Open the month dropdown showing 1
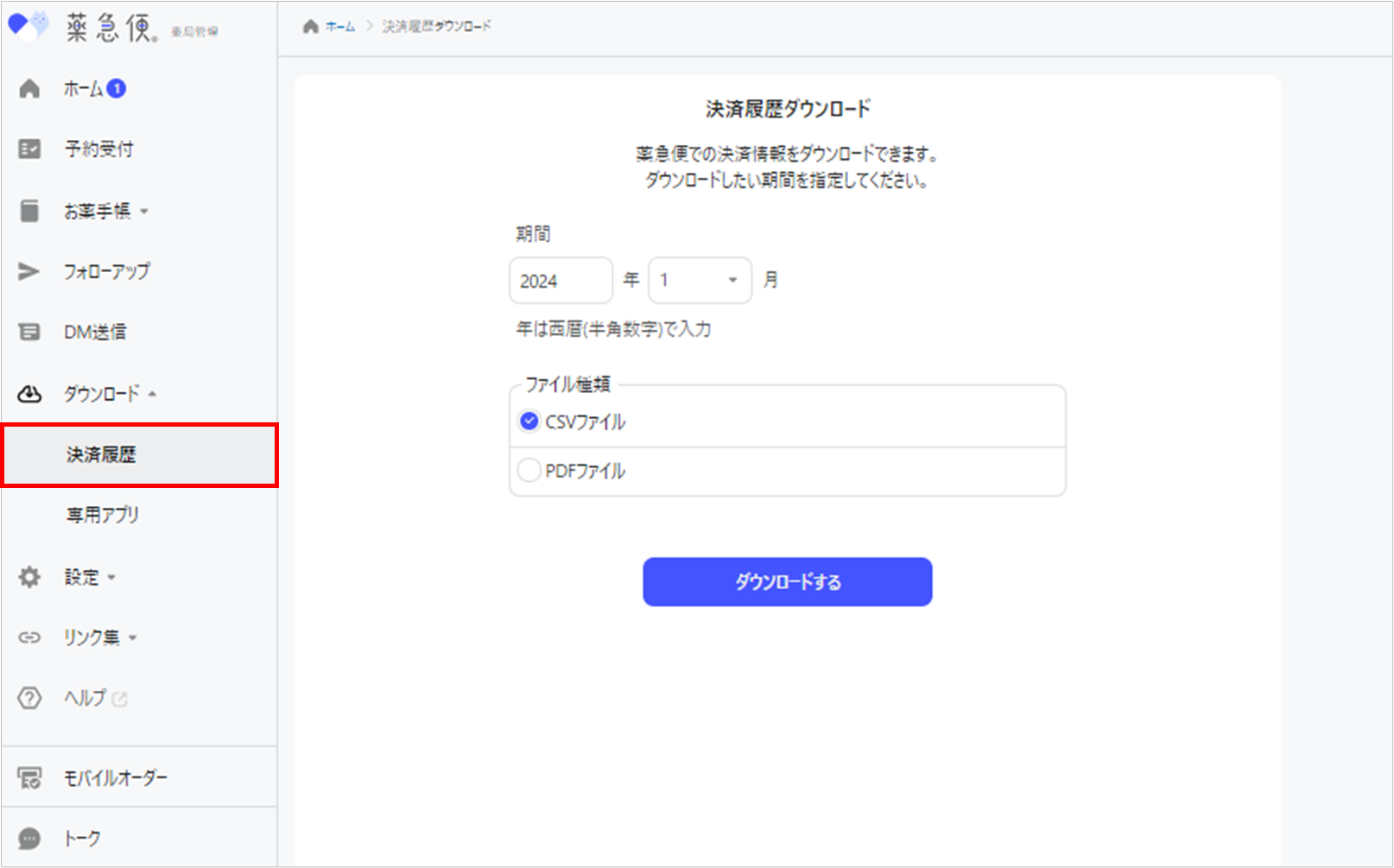1394x868 pixels. (700, 280)
